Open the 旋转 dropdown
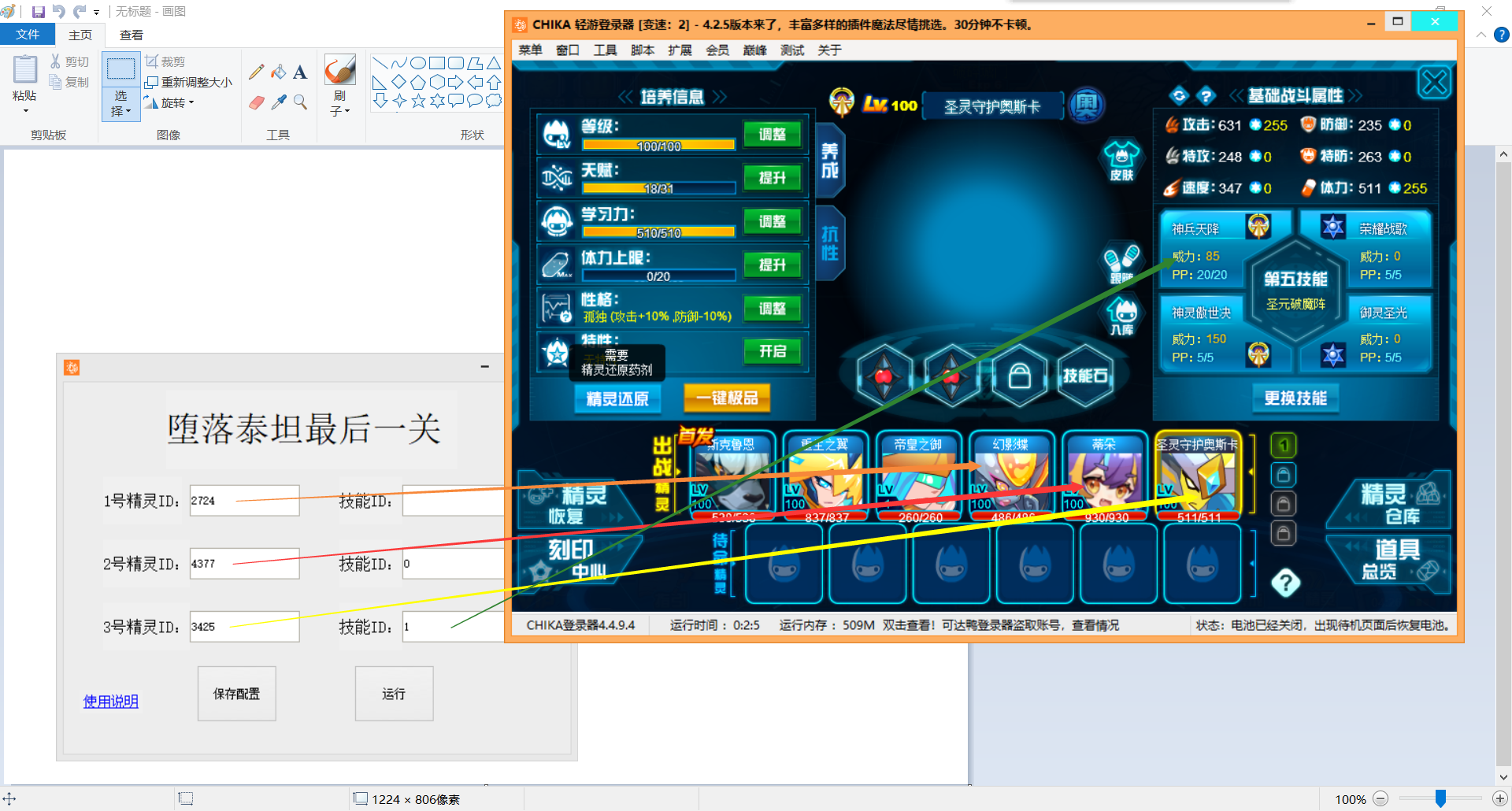The width and height of the screenshot is (1512, 811). [169, 102]
